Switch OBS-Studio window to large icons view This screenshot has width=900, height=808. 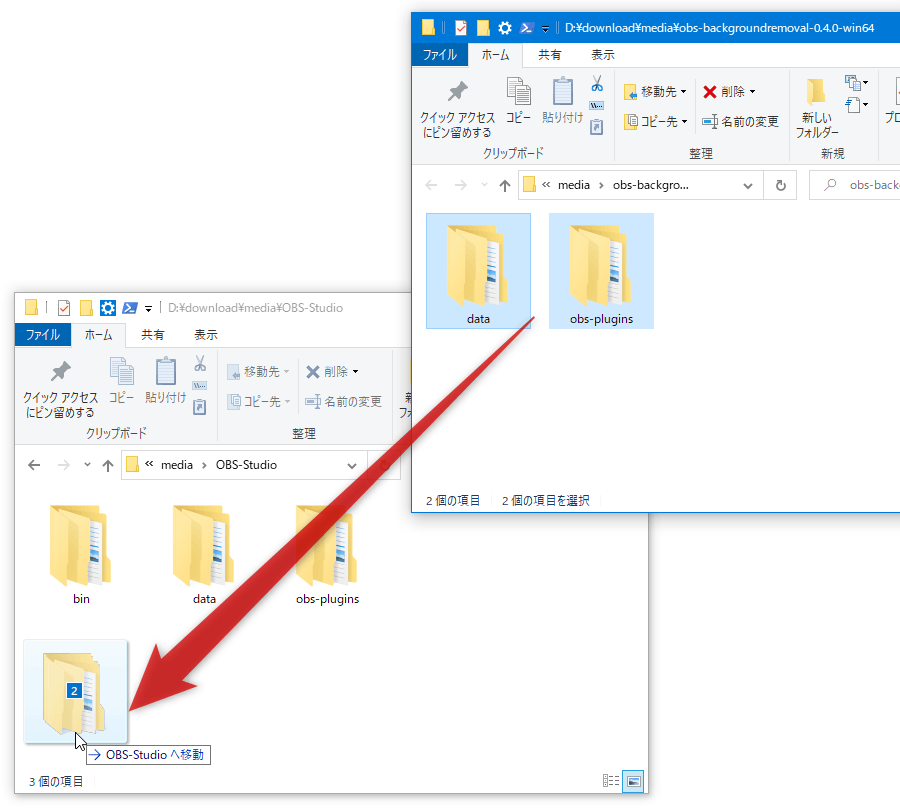pyautogui.click(x=633, y=781)
